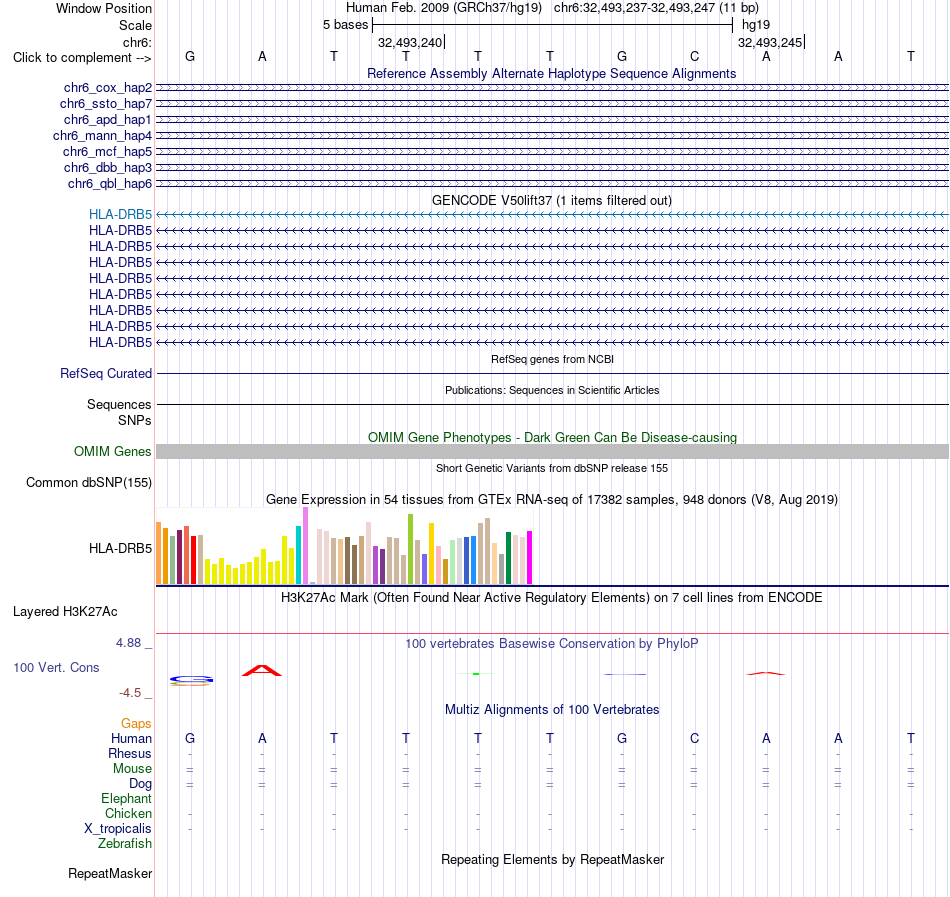
Task: Select the X_tropicalis alignment row label
Action: pyautogui.click(x=118, y=829)
